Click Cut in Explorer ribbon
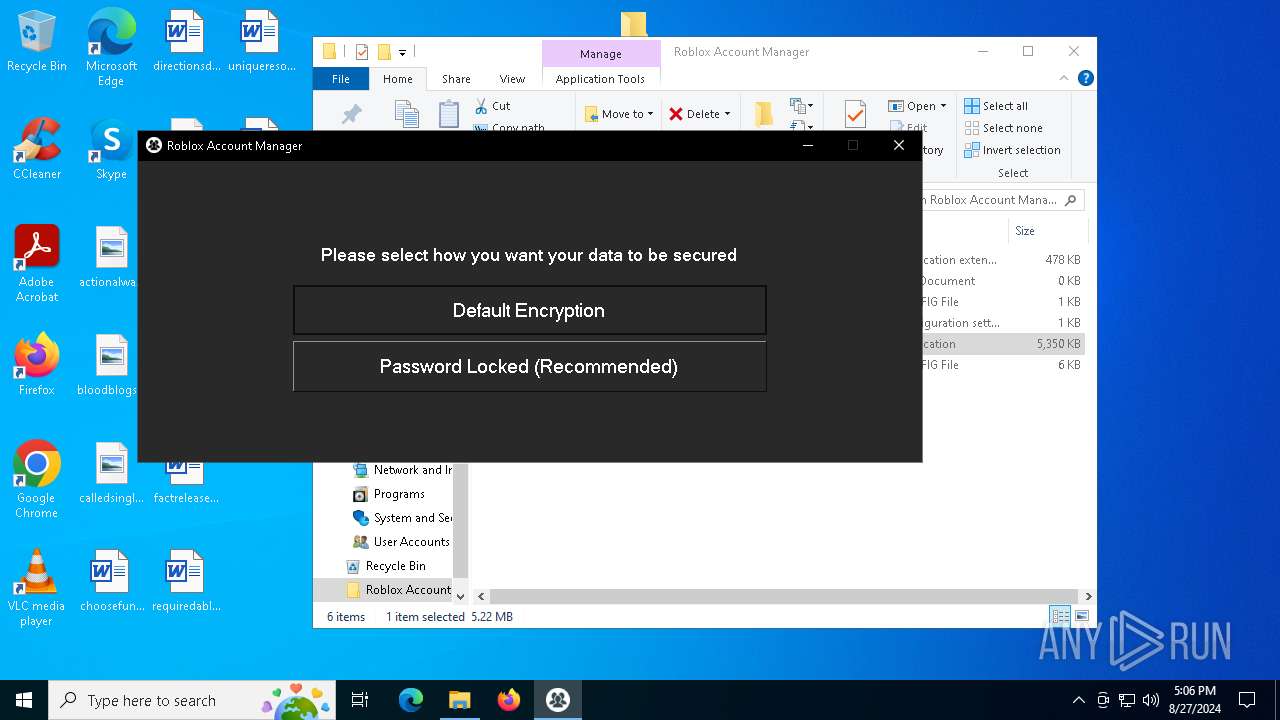This screenshot has width=1280, height=720. (x=492, y=105)
